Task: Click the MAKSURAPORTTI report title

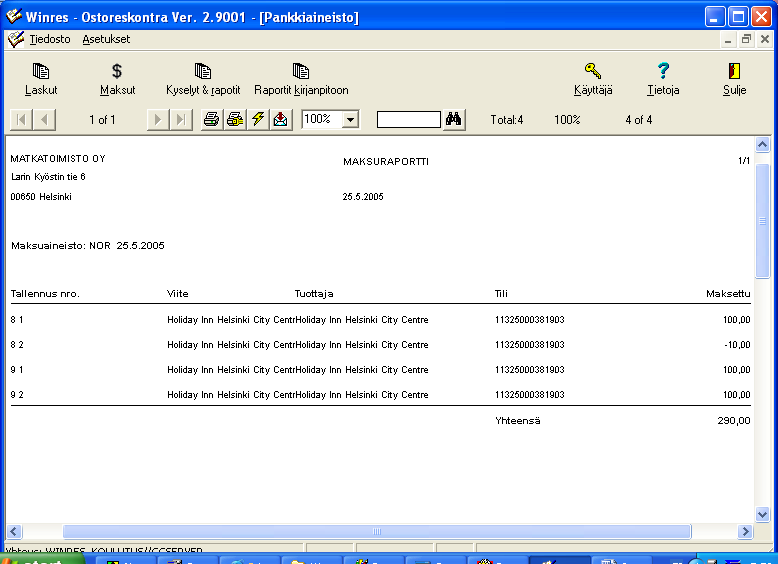Action: [x=386, y=162]
